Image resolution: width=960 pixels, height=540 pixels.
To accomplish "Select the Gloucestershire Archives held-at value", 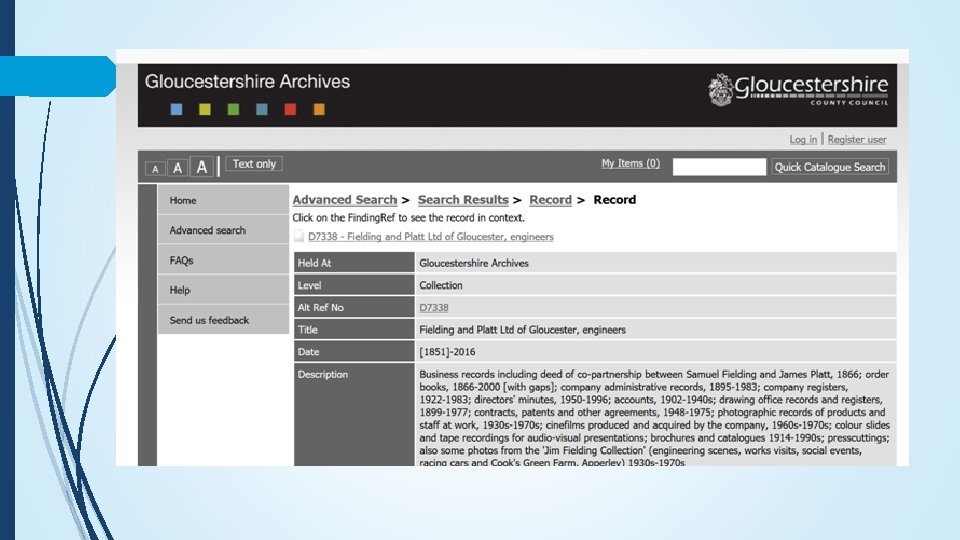I will tap(474, 263).
